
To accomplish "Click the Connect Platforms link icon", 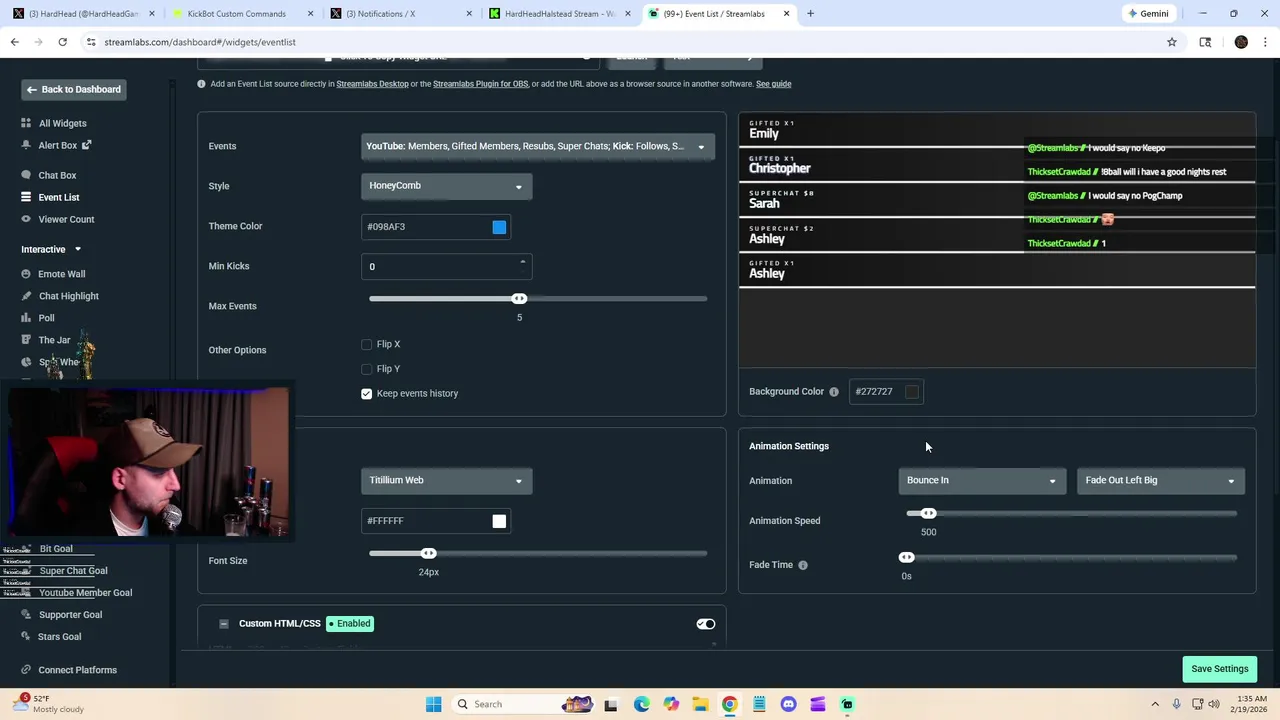I will coord(26,670).
